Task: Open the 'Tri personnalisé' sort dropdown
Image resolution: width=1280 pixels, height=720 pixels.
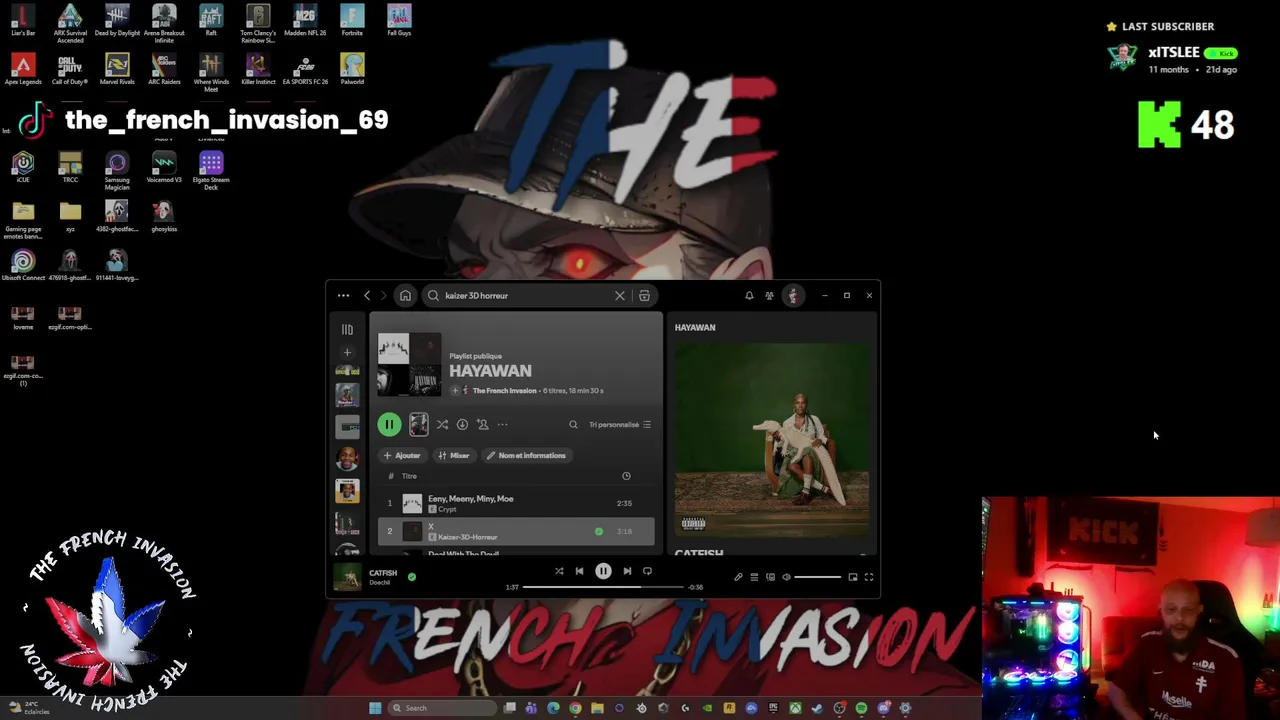Action: (x=620, y=425)
